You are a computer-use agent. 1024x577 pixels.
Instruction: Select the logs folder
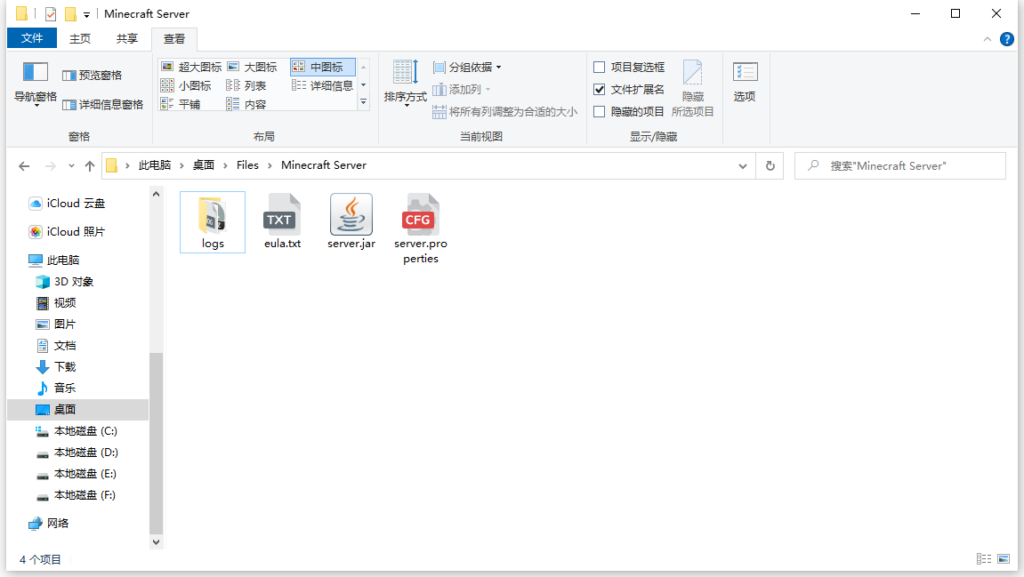[212, 222]
